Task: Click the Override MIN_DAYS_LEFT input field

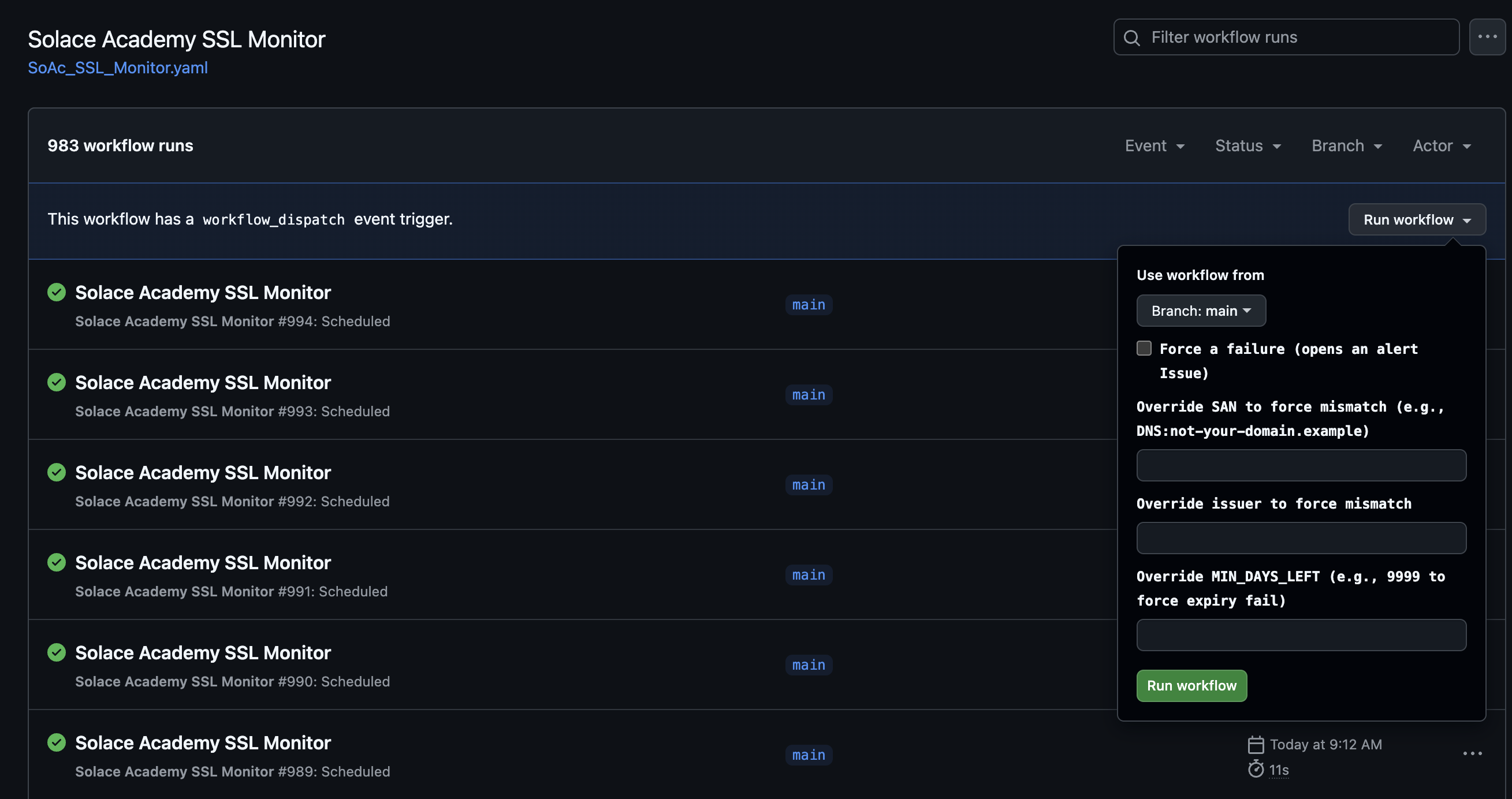Action: [1301, 635]
